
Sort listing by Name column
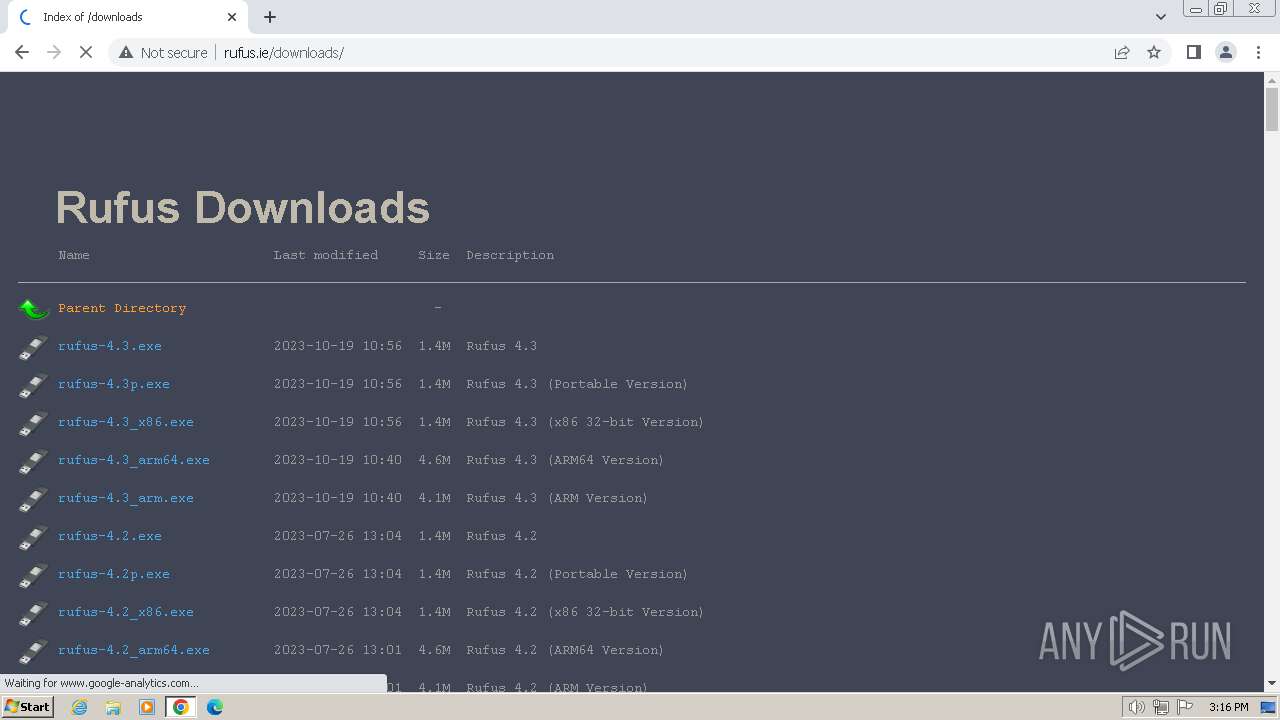(74, 255)
